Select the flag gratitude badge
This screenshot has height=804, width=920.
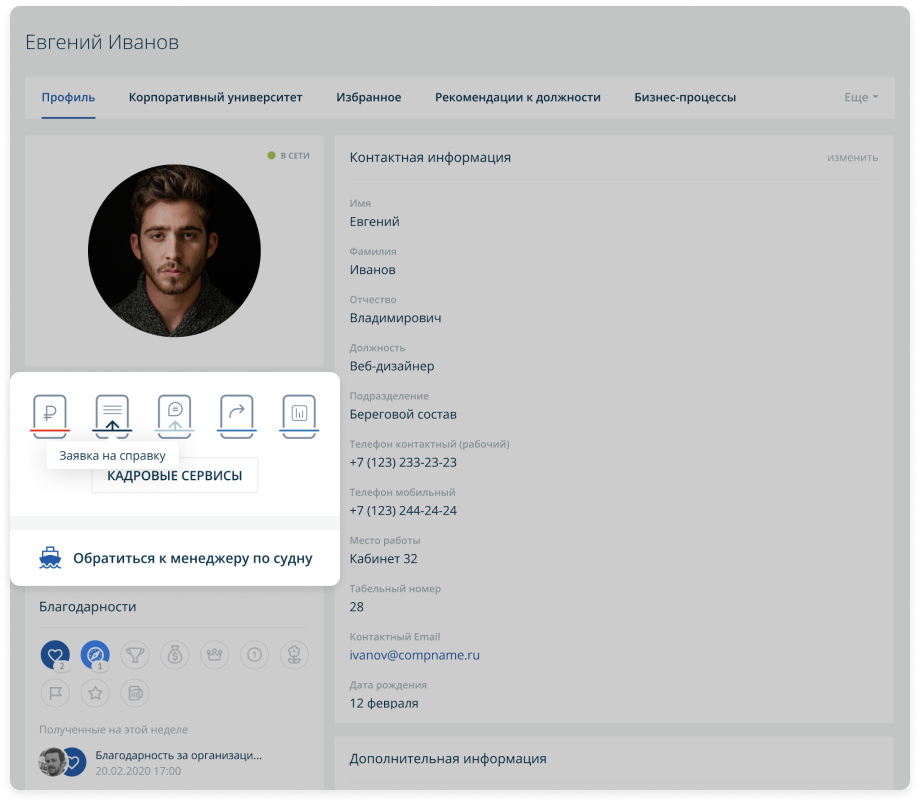tap(55, 693)
